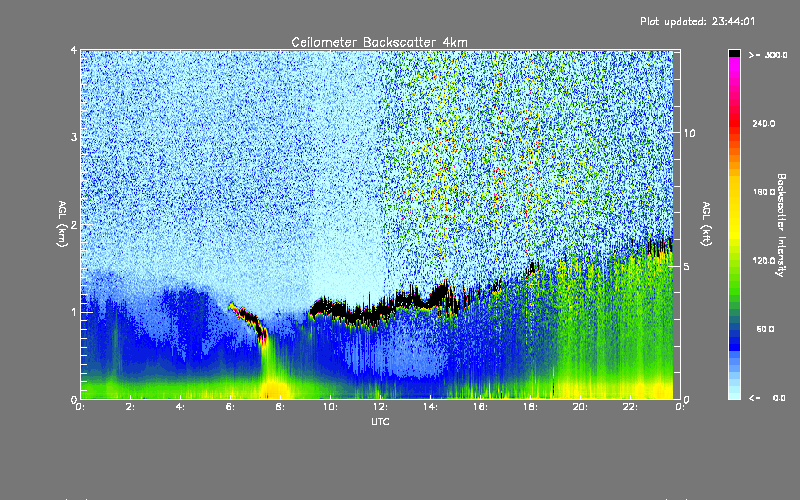Screen dimensions: 800x500
Task: Click the '8:' tick on the UTC axis
Action: (280, 407)
